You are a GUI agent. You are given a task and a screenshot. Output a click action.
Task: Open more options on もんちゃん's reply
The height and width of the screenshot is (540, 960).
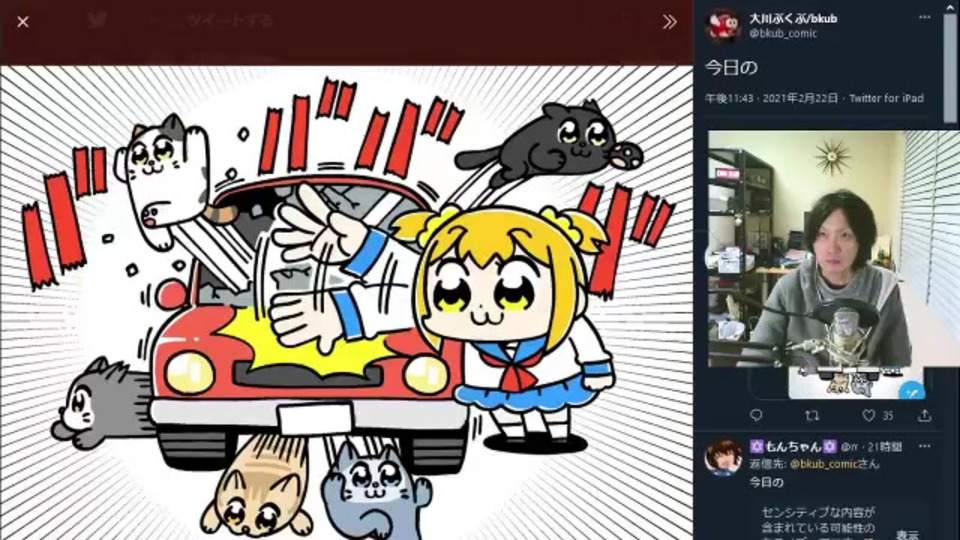[x=924, y=446]
